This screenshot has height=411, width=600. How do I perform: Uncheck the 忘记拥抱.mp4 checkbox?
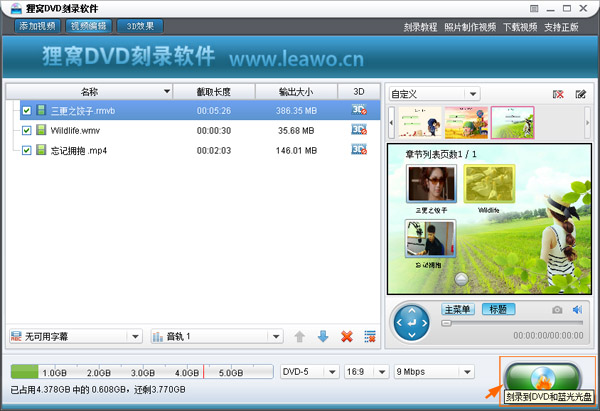[26, 150]
